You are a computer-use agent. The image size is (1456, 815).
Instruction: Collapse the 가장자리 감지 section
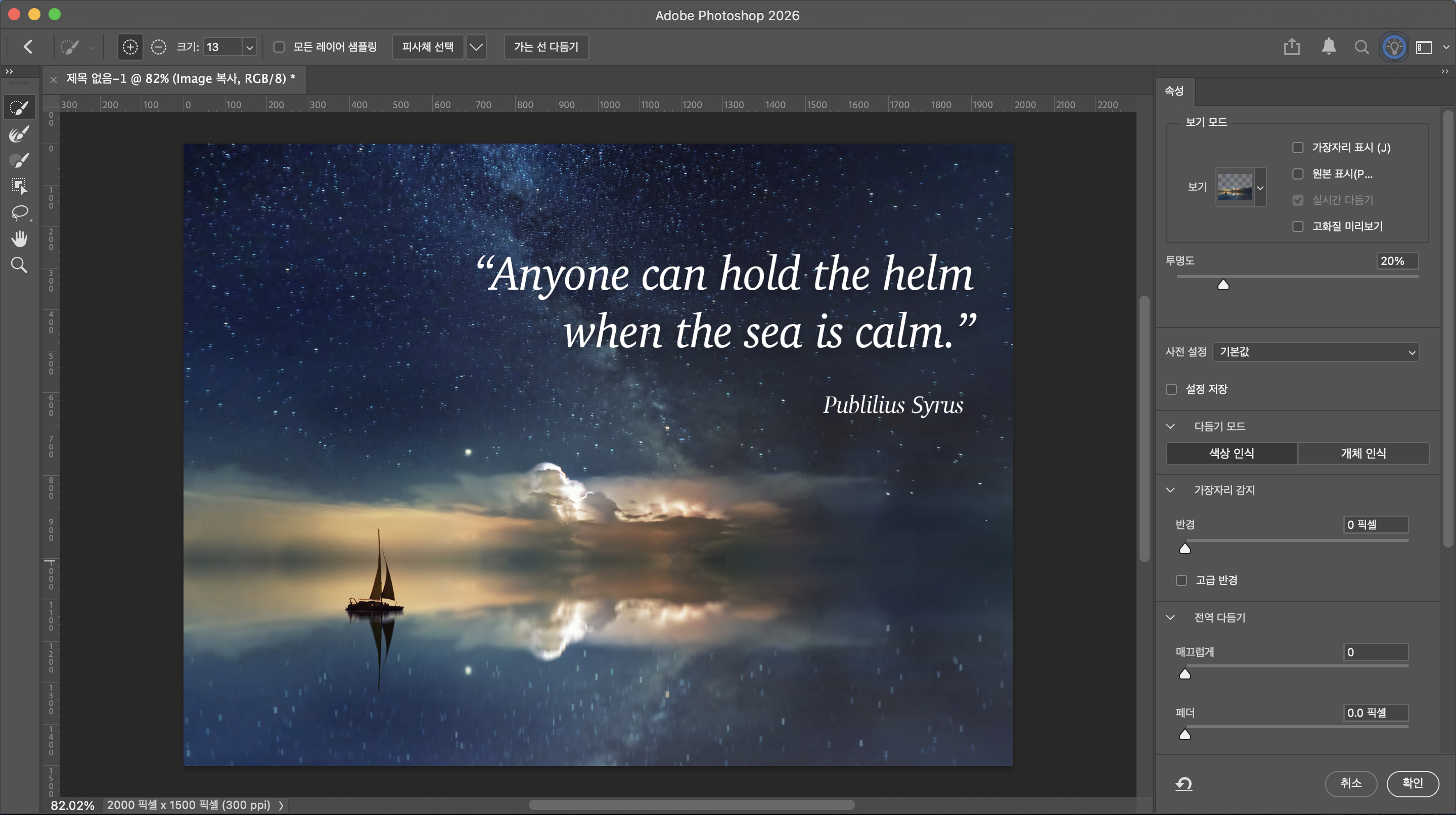(1170, 490)
